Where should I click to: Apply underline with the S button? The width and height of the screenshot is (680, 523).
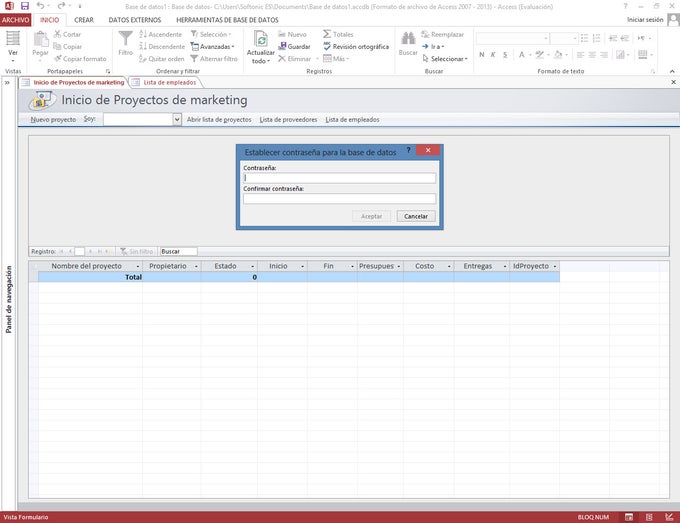pos(505,55)
